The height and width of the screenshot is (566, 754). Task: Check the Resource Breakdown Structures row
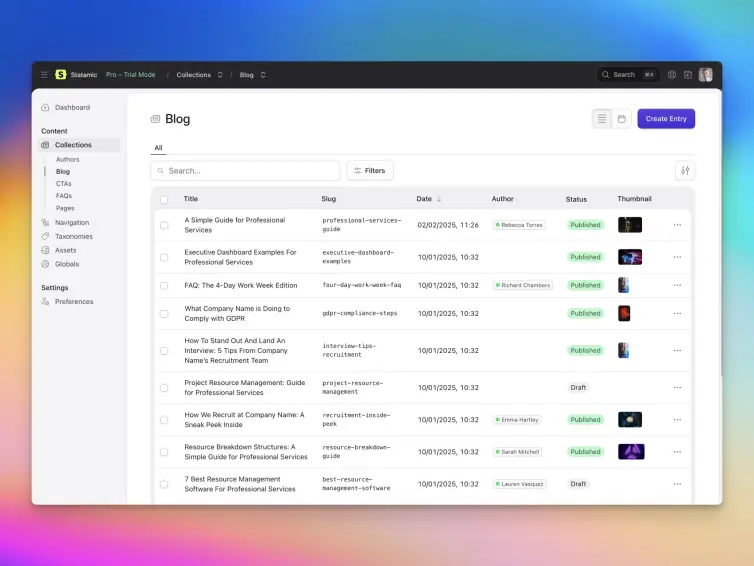click(164, 452)
